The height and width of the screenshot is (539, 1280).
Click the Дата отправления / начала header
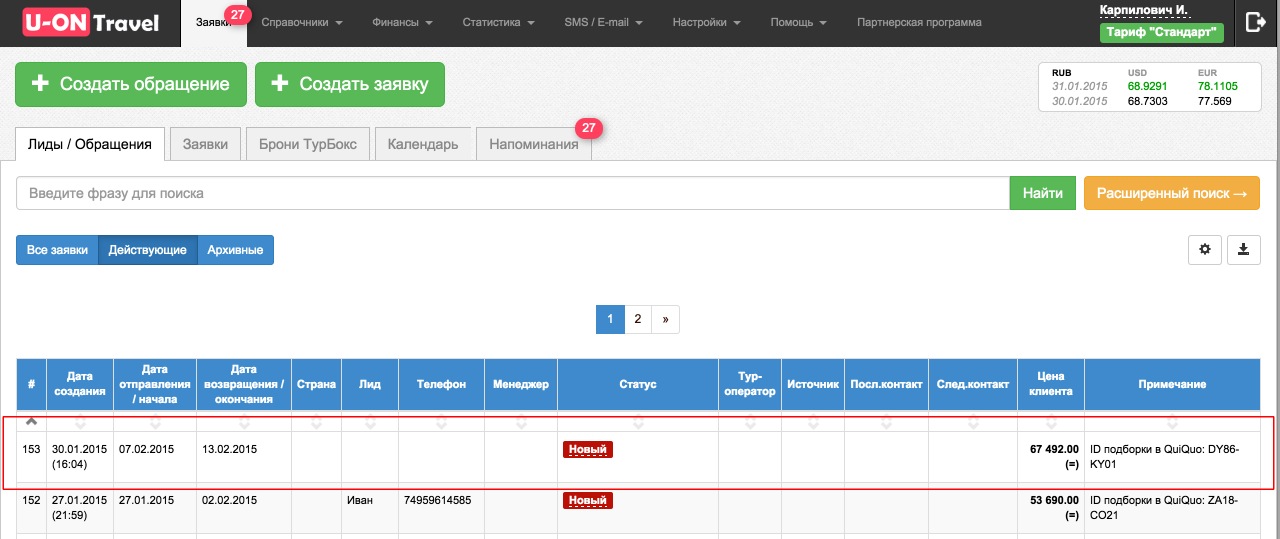(155, 384)
